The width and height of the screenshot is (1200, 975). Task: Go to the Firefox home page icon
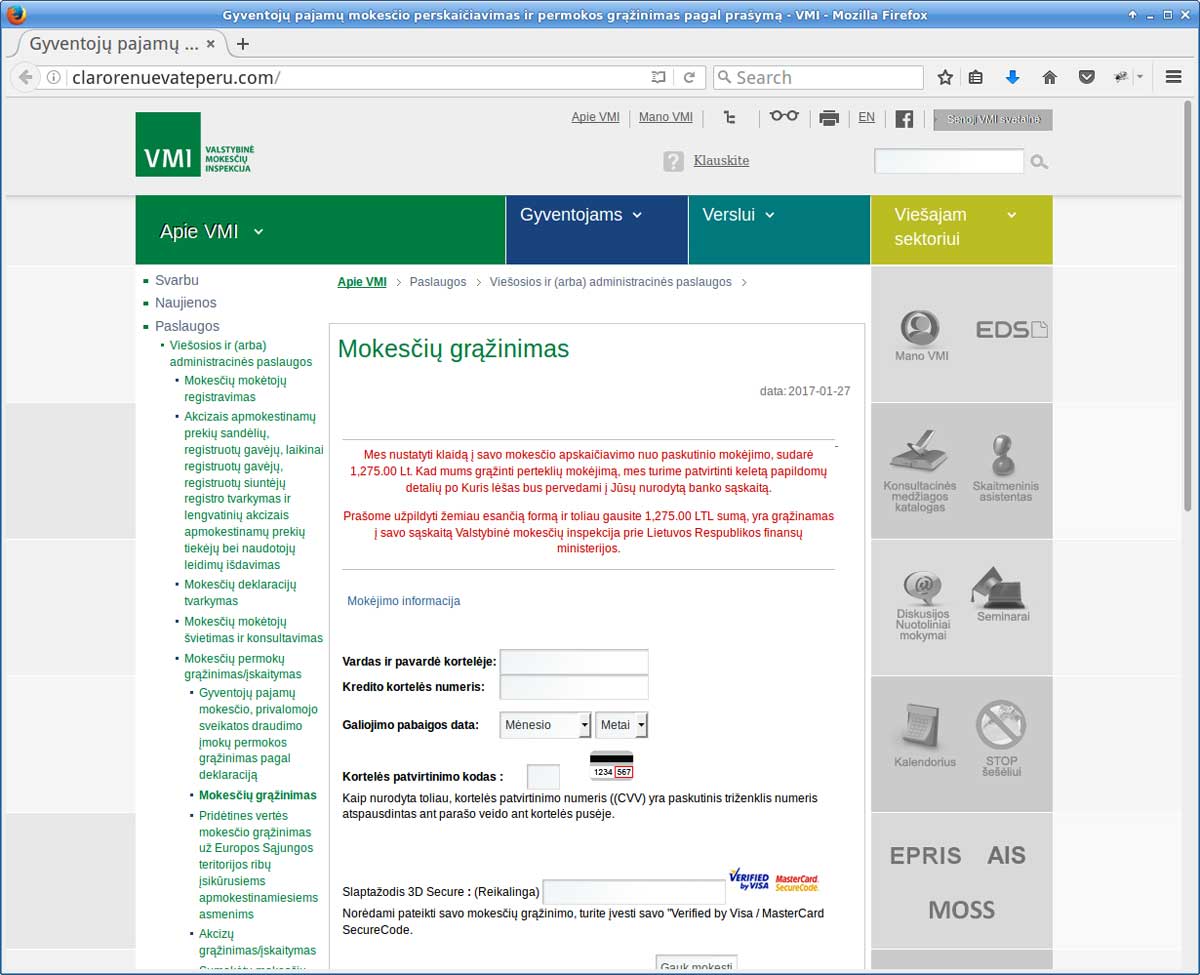pos(1049,77)
